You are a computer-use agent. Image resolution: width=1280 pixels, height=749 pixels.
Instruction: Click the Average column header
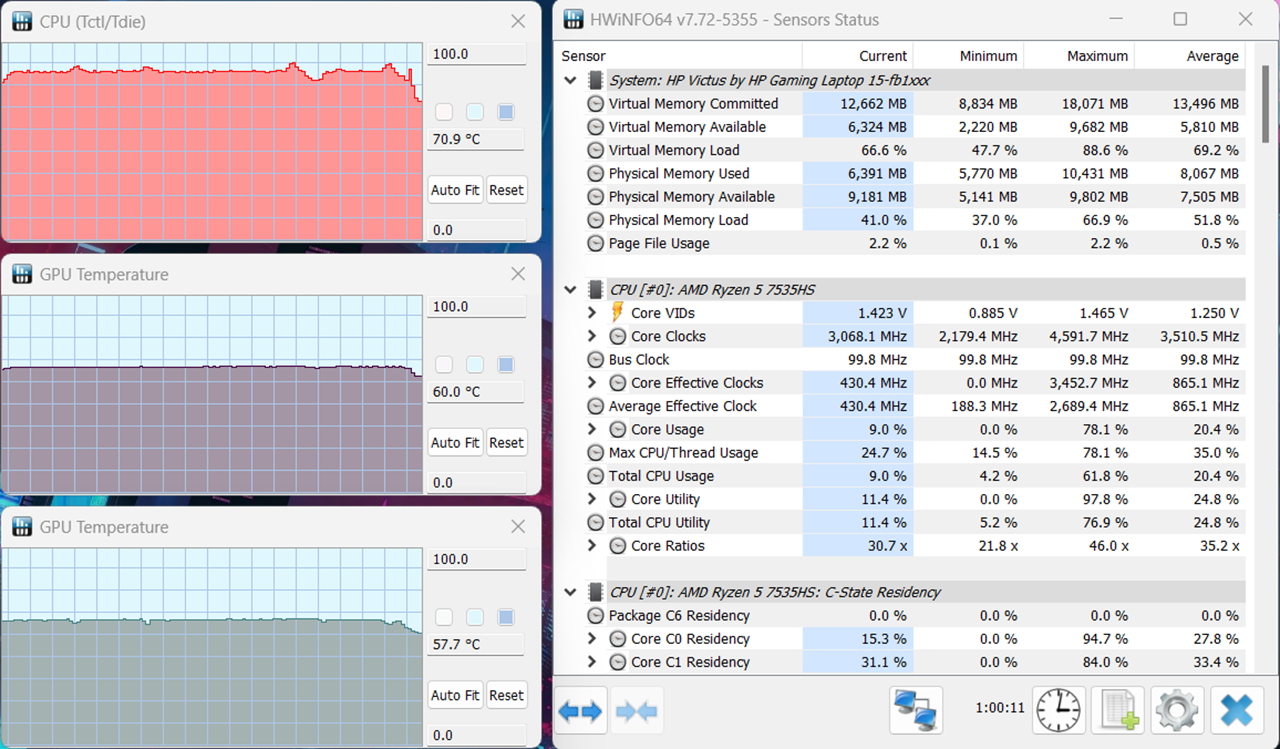coord(1190,56)
